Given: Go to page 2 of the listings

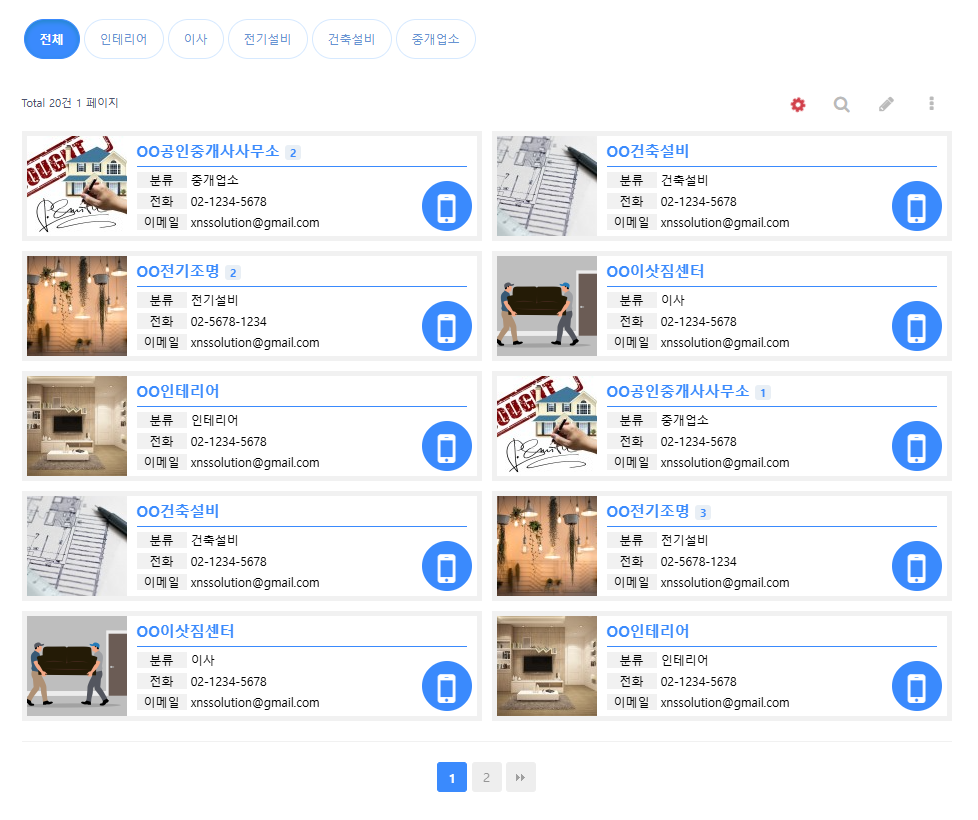Looking at the screenshot, I should [x=486, y=777].
